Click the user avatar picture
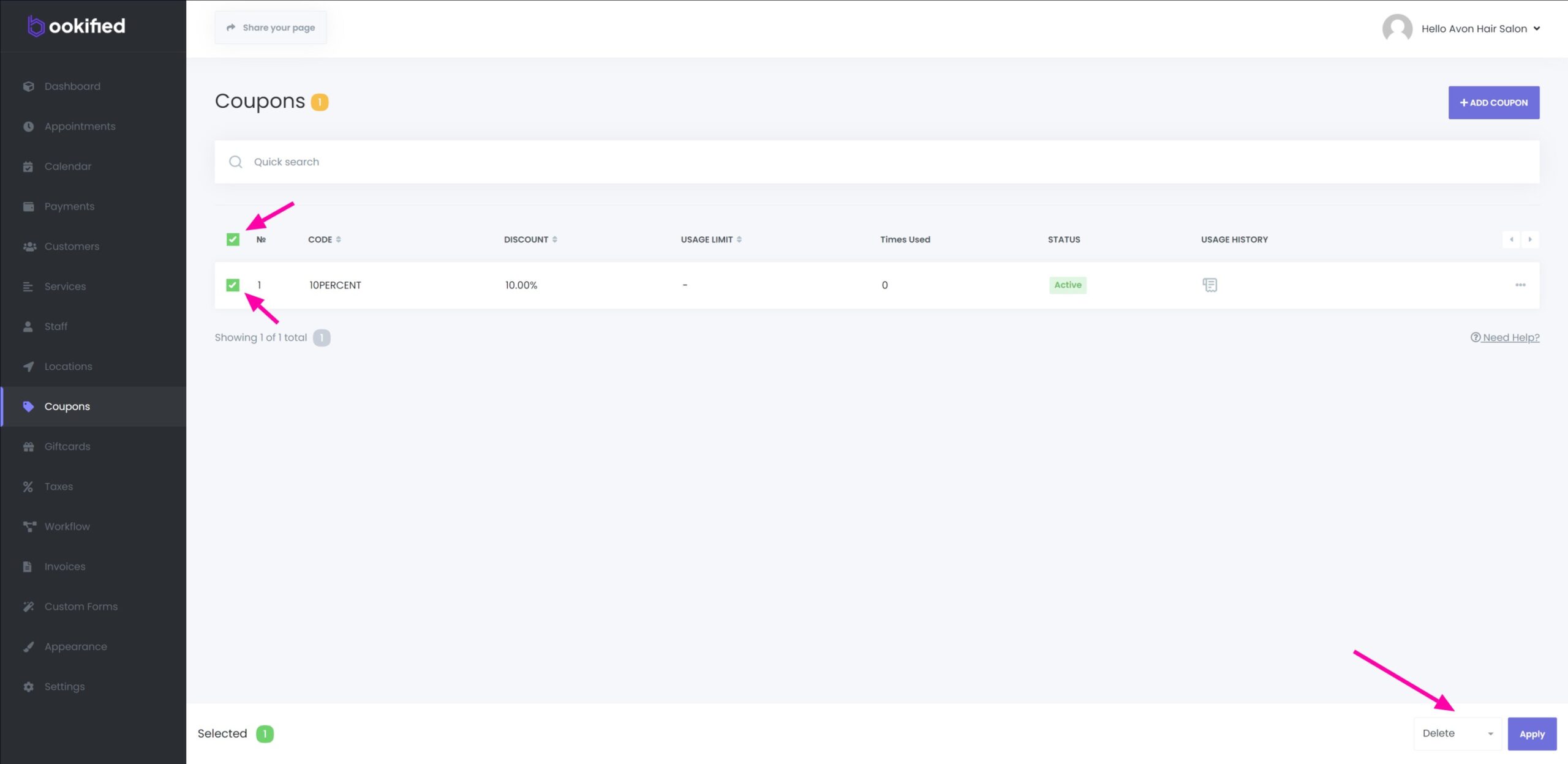Image resolution: width=1568 pixels, height=764 pixels. pyautogui.click(x=1396, y=28)
